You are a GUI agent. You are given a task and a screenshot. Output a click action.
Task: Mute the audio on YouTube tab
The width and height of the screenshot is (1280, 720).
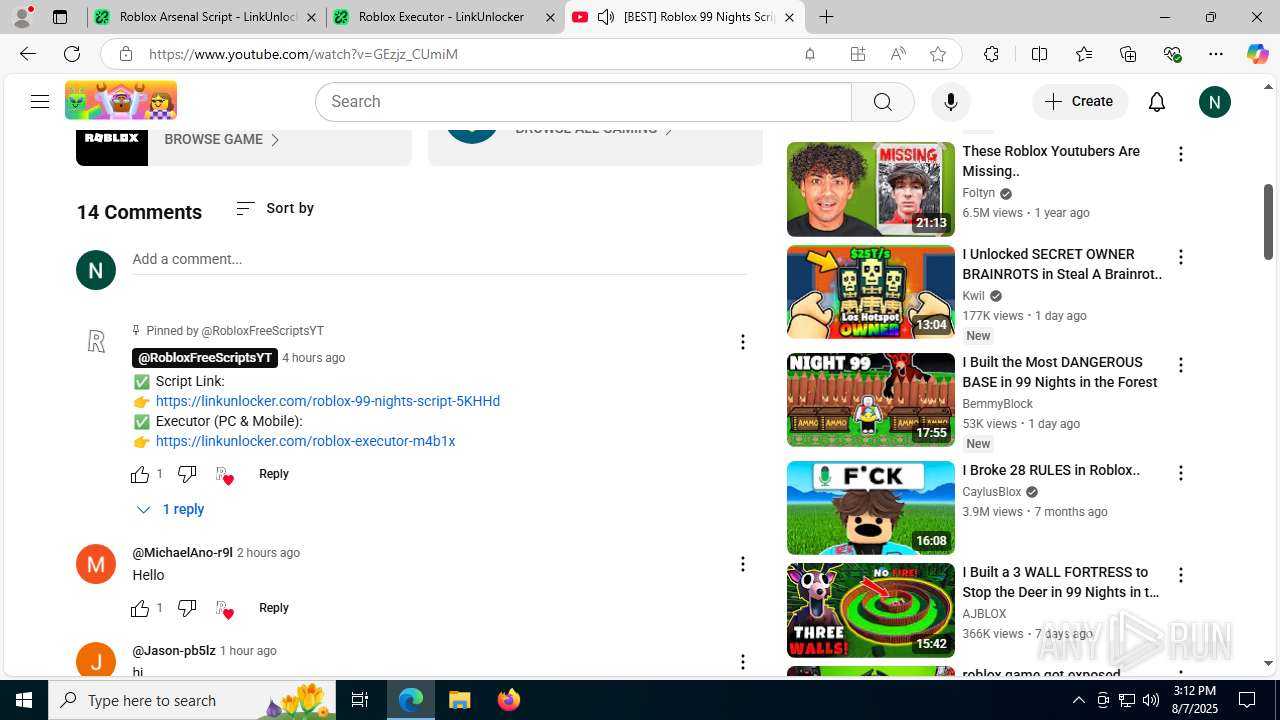606,17
